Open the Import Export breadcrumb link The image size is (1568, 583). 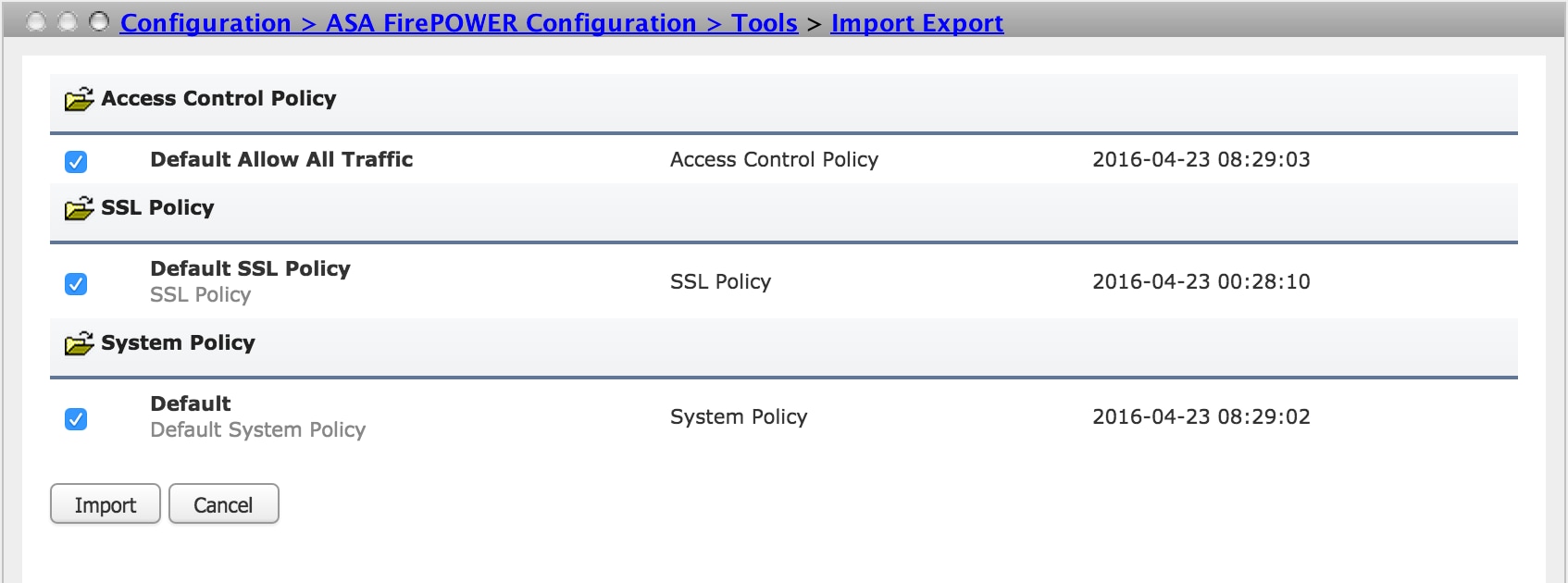point(917,23)
